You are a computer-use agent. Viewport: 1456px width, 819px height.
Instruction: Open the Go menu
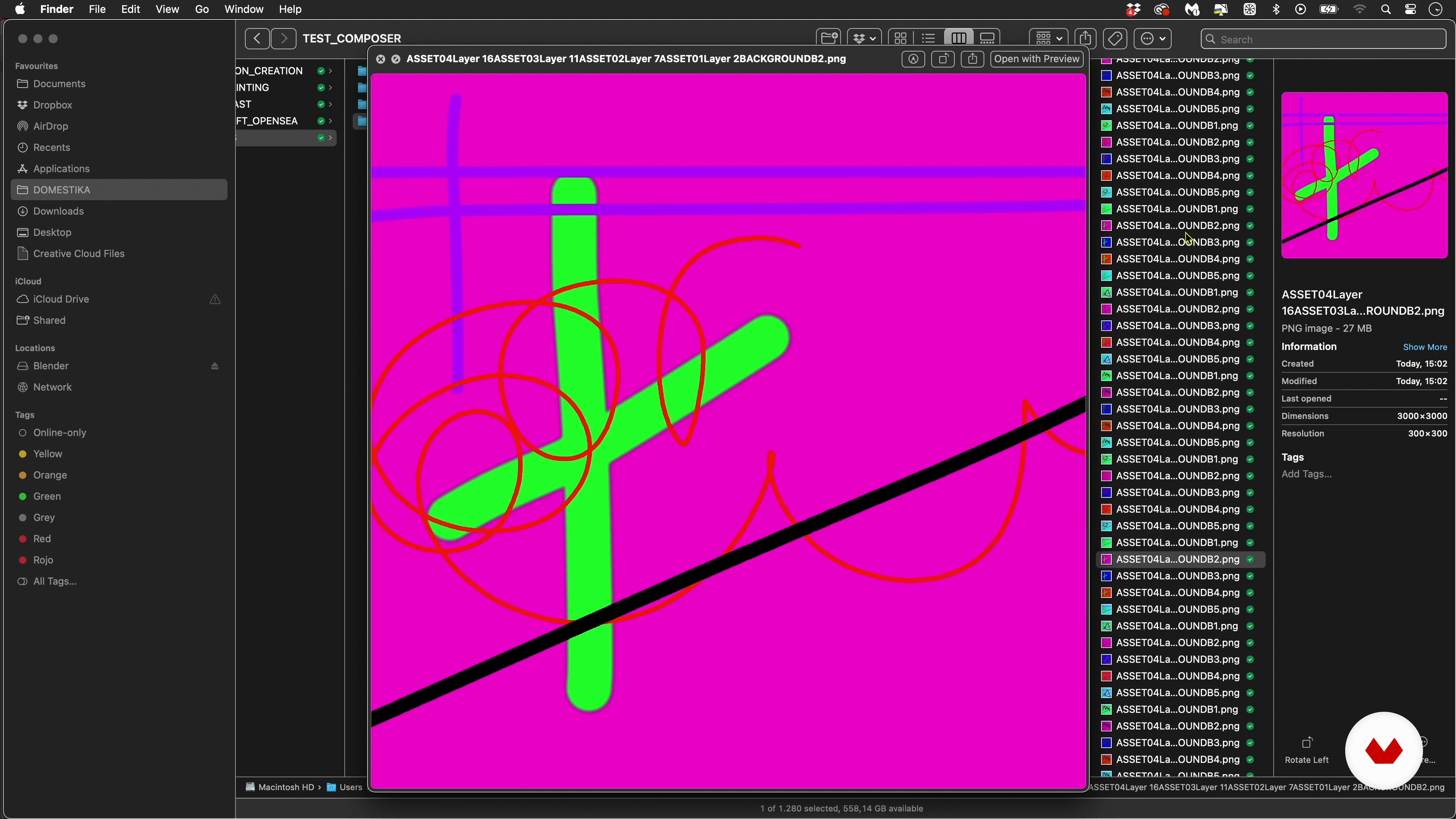(202, 9)
